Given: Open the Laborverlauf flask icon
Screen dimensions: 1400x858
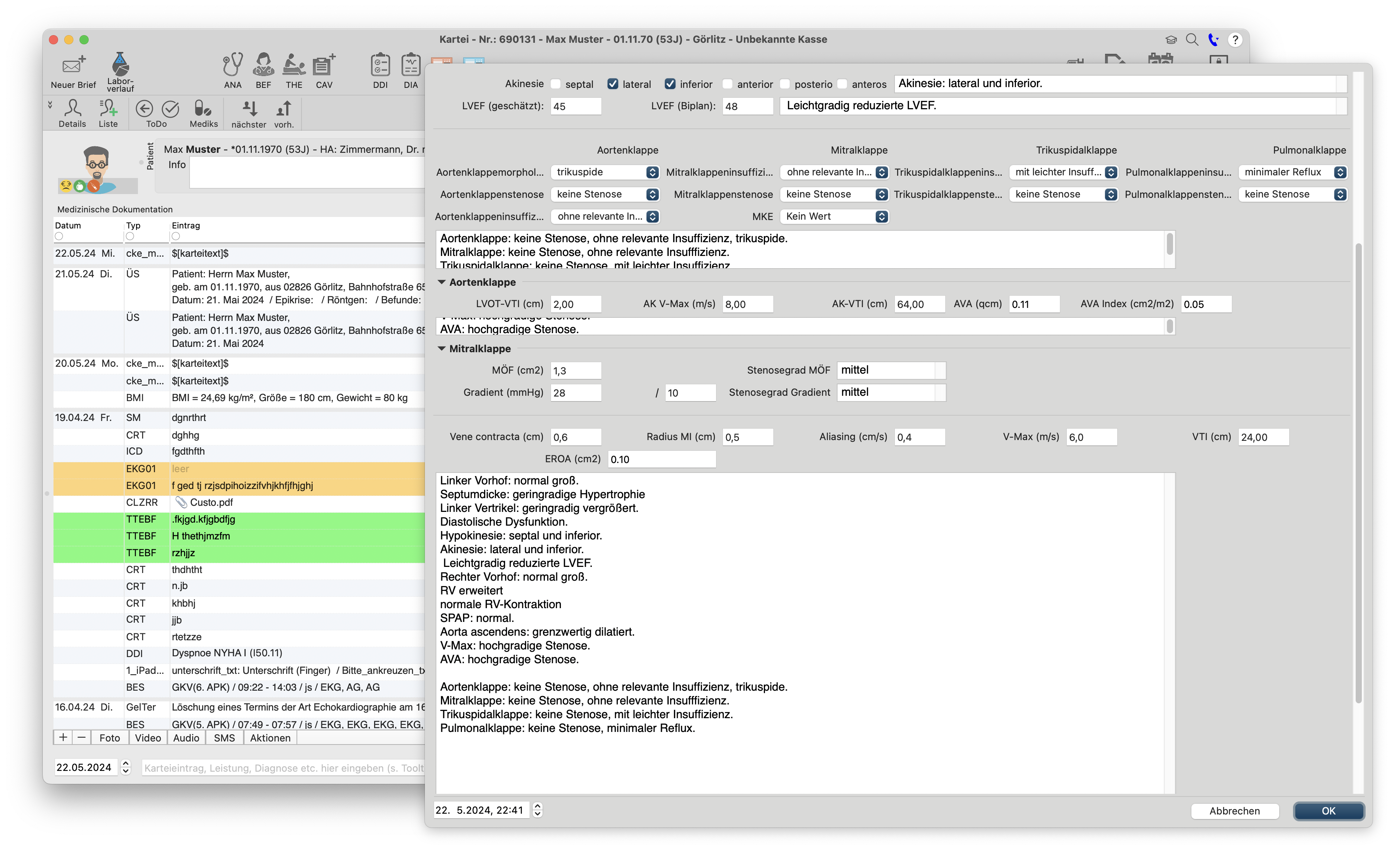Looking at the screenshot, I should point(120,64).
